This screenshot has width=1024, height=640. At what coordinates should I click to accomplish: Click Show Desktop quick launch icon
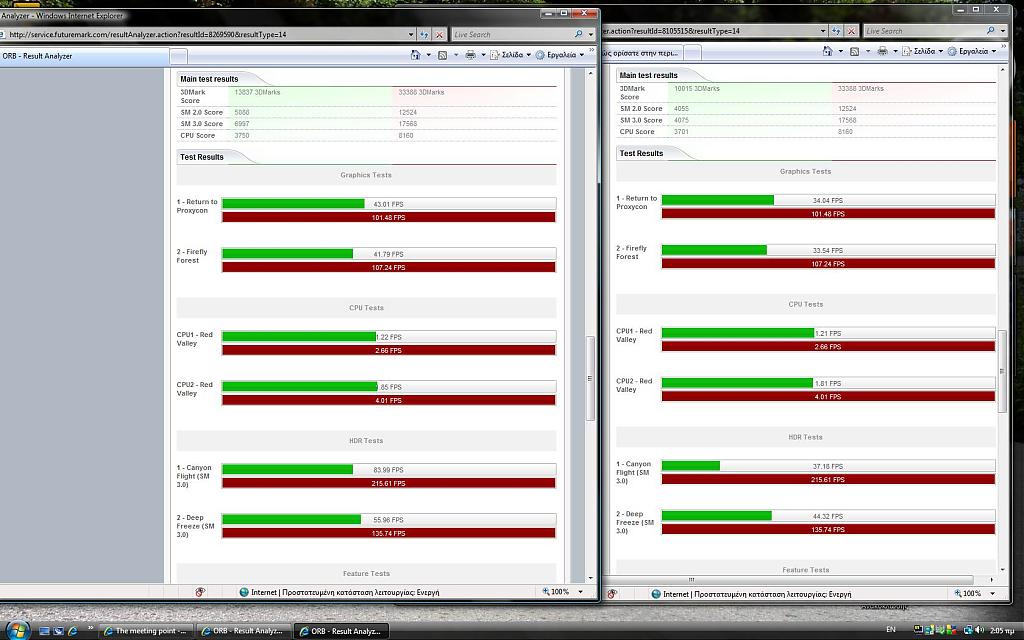pyautogui.click(x=44, y=631)
